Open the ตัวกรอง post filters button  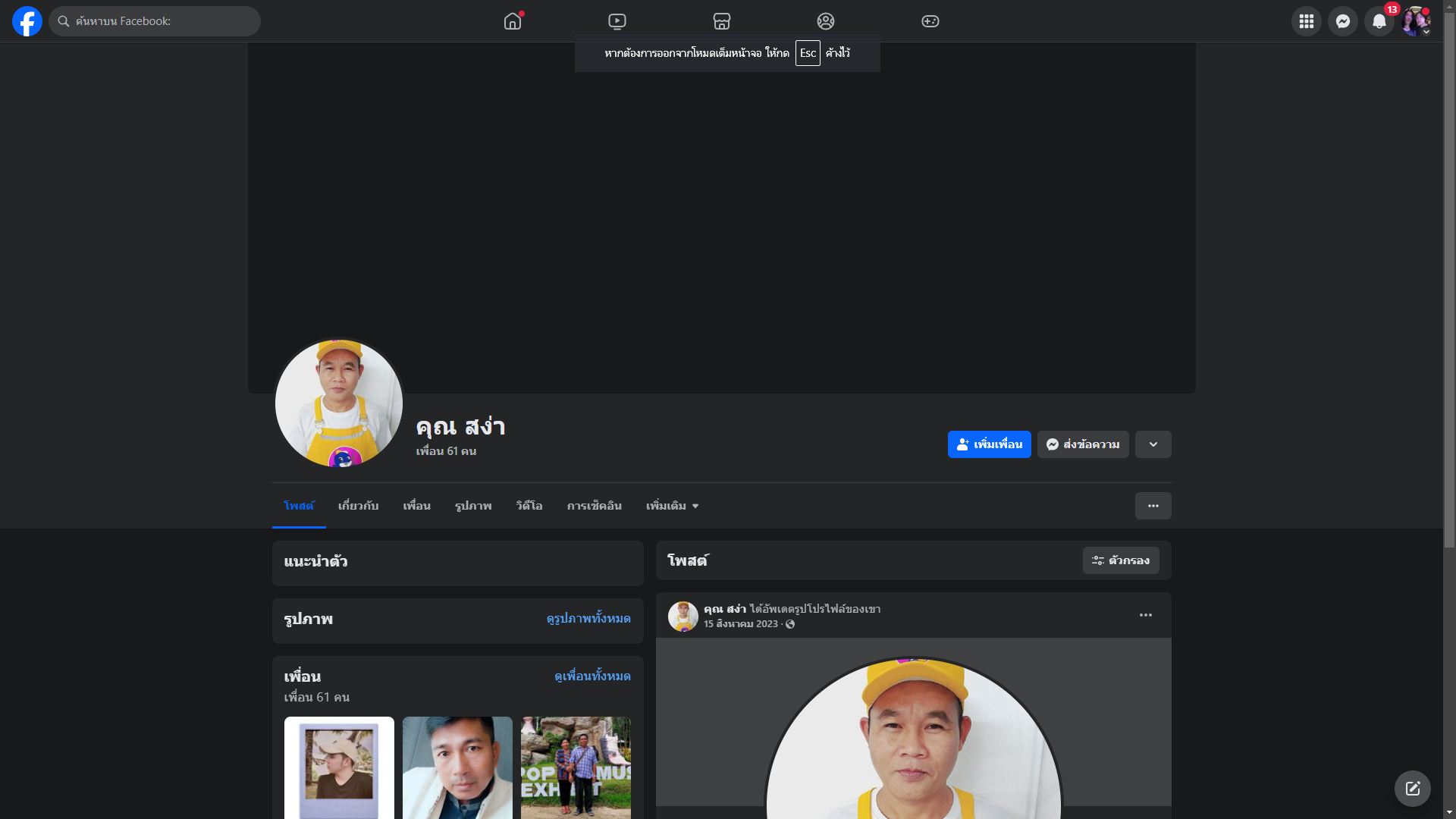1121,560
